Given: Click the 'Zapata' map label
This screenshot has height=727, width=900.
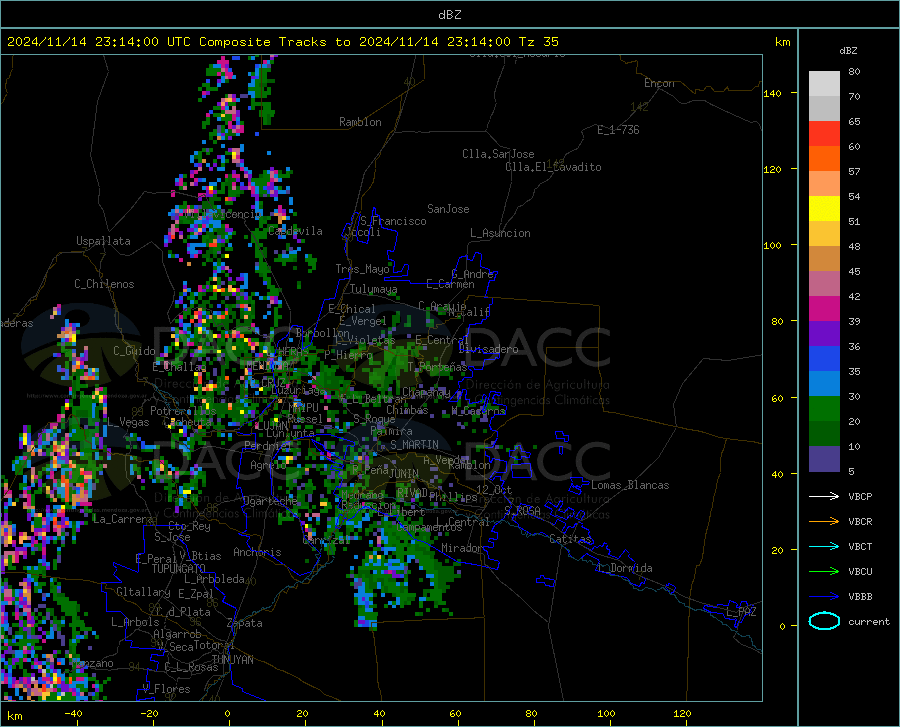Looking at the screenshot, I should (x=245, y=623).
